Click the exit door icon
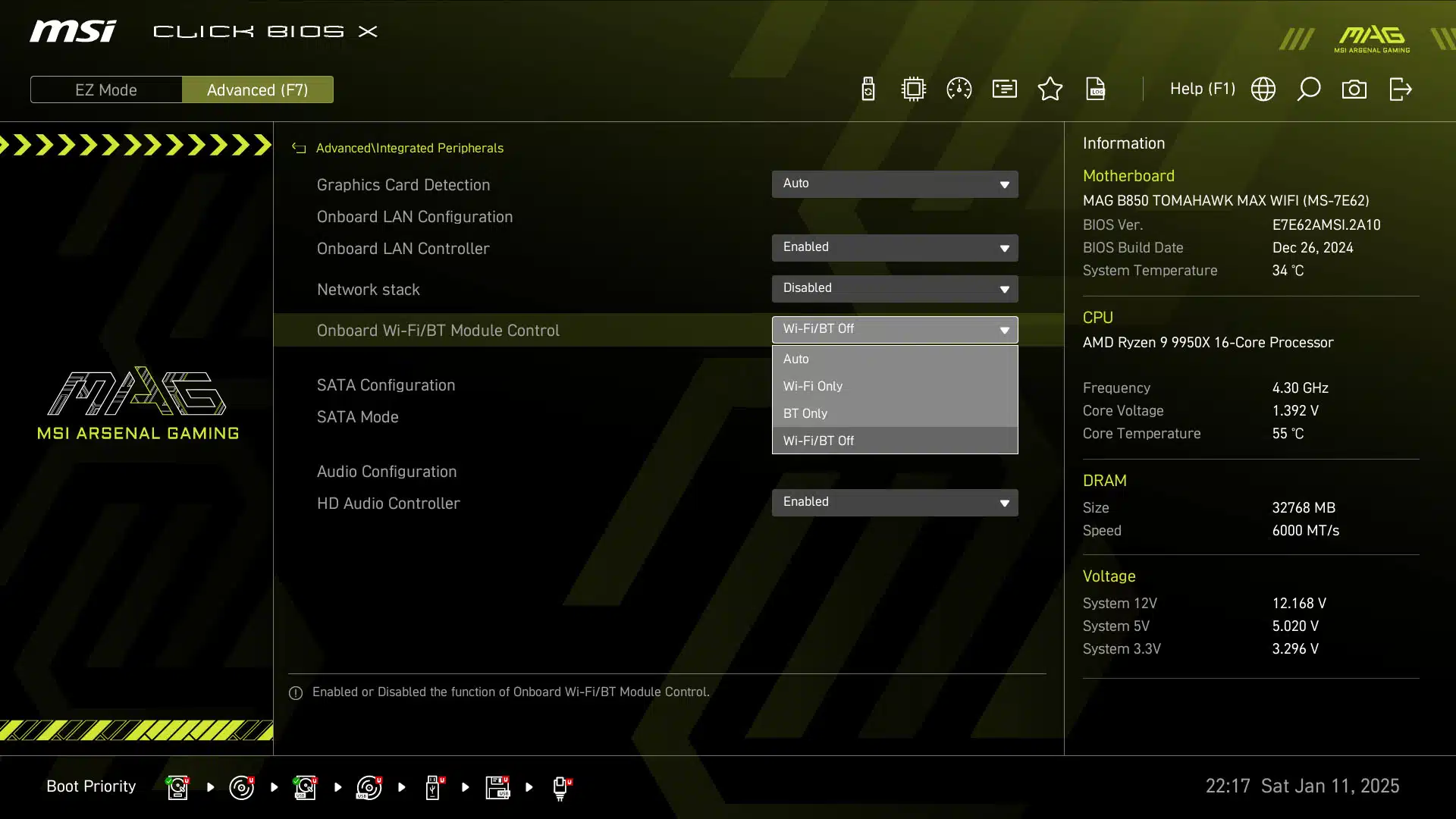The width and height of the screenshot is (1456, 819). click(1400, 89)
